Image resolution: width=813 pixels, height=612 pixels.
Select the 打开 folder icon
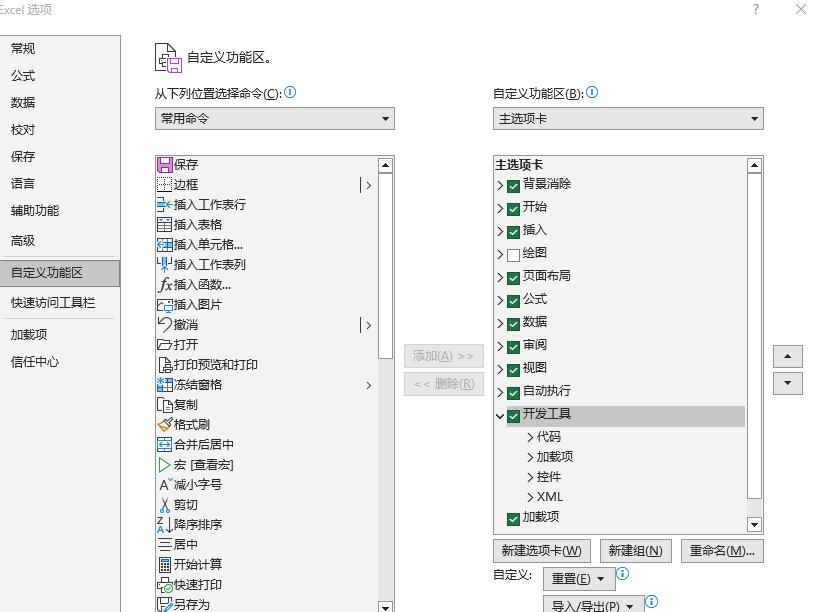(x=164, y=345)
